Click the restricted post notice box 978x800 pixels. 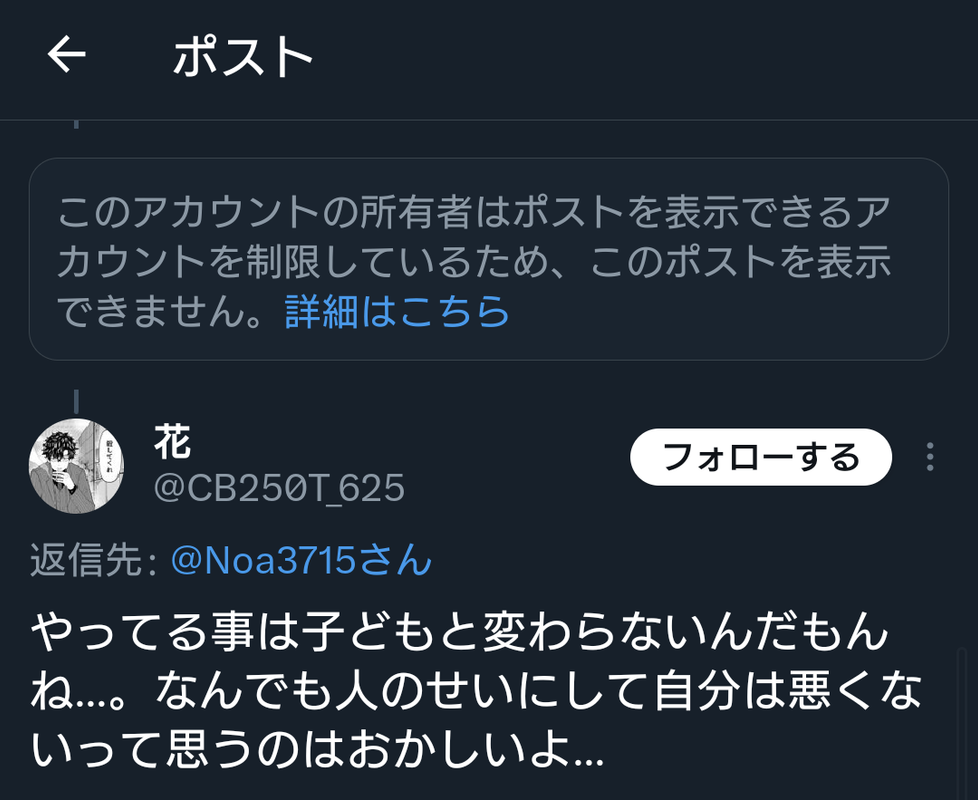(x=489, y=259)
